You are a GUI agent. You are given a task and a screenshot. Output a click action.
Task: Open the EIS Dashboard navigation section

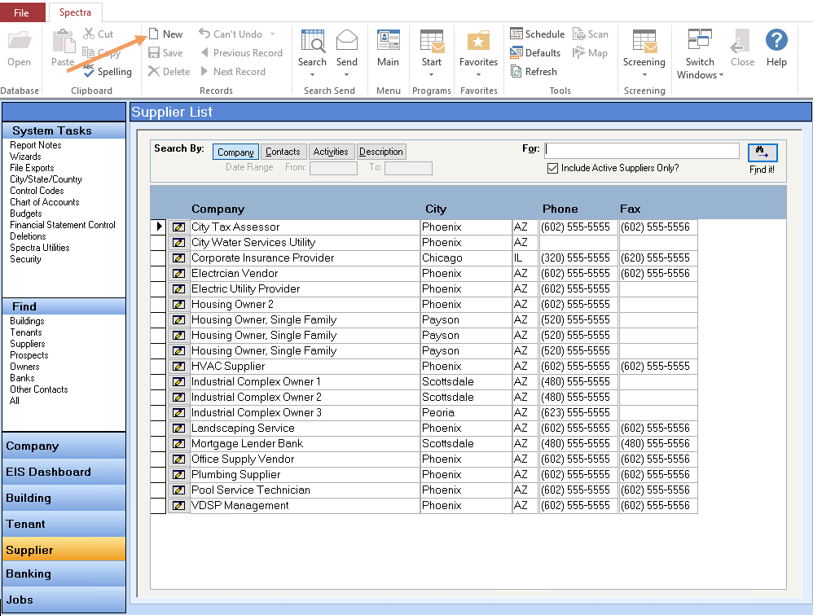[64, 472]
